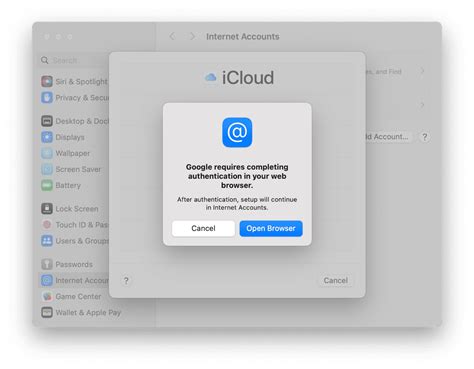This screenshot has height=369, width=474.
Task: Click in the settings Search field
Action: coord(73,60)
